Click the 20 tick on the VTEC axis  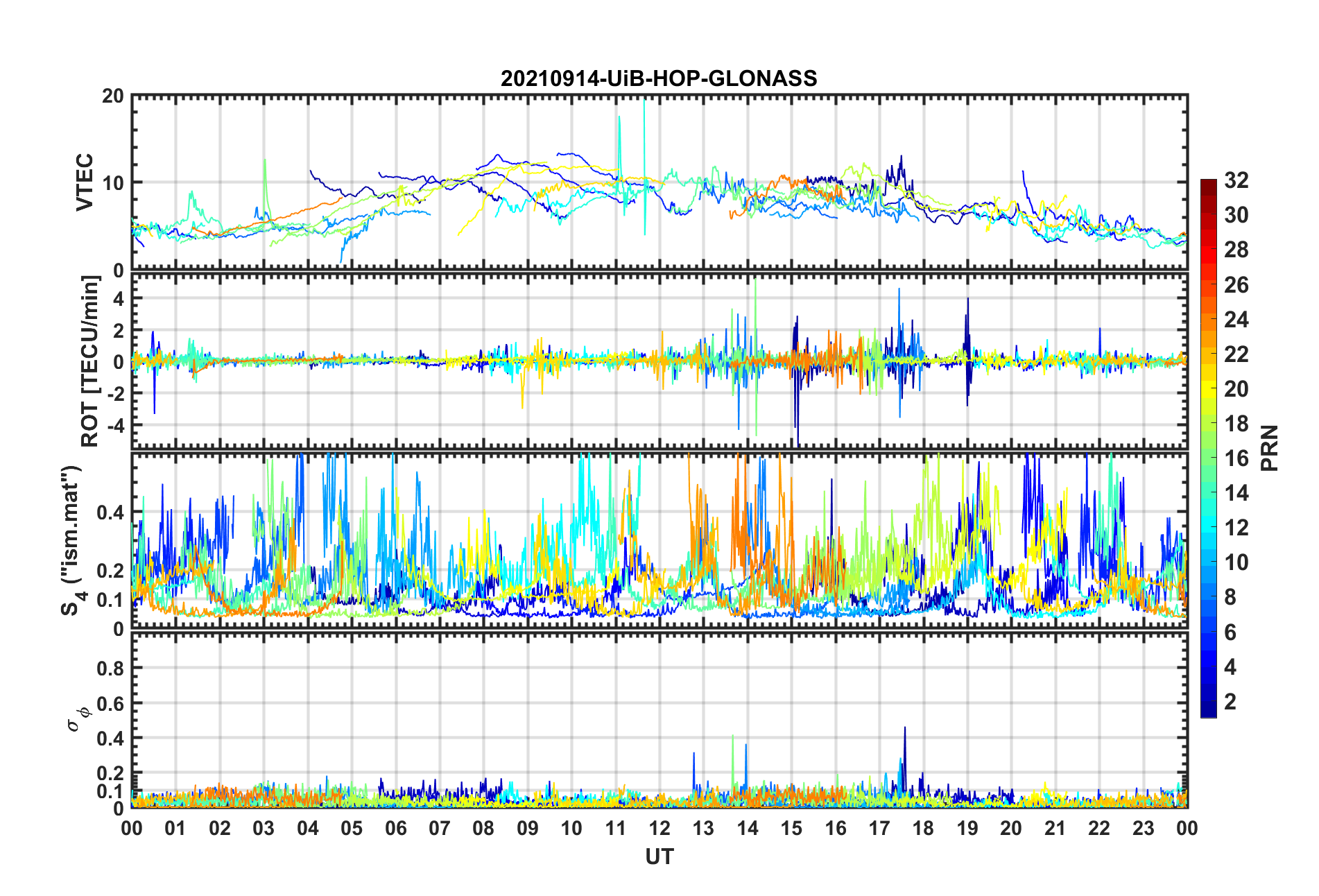113,96
